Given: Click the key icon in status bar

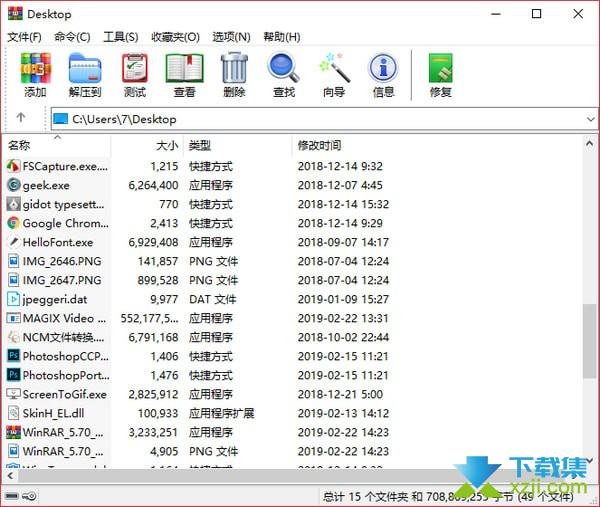Looking at the screenshot, I should click(x=29, y=496).
